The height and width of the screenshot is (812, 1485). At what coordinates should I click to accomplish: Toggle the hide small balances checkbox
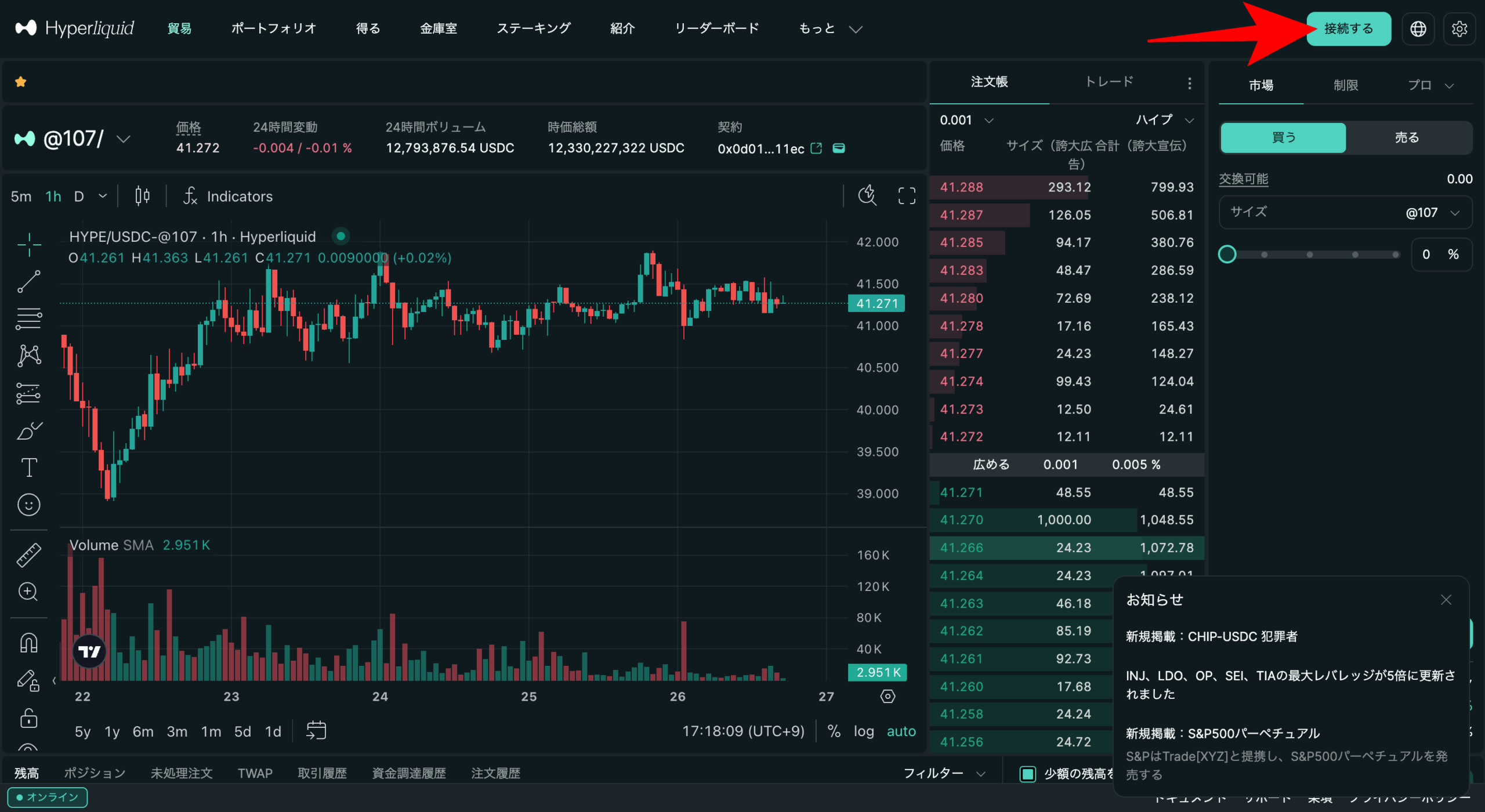tap(1027, 774)
